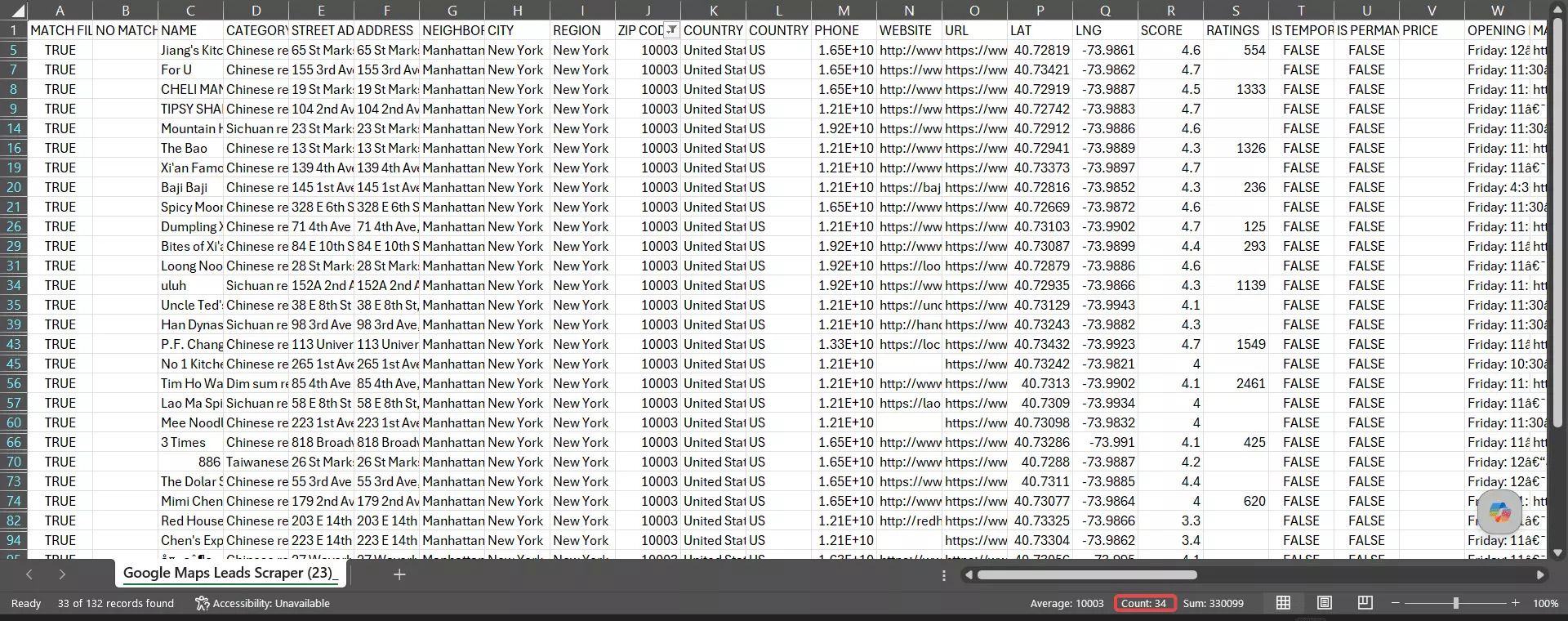
Task: Select the 'Dim sum' category cell
Action: tap(256, 383)
